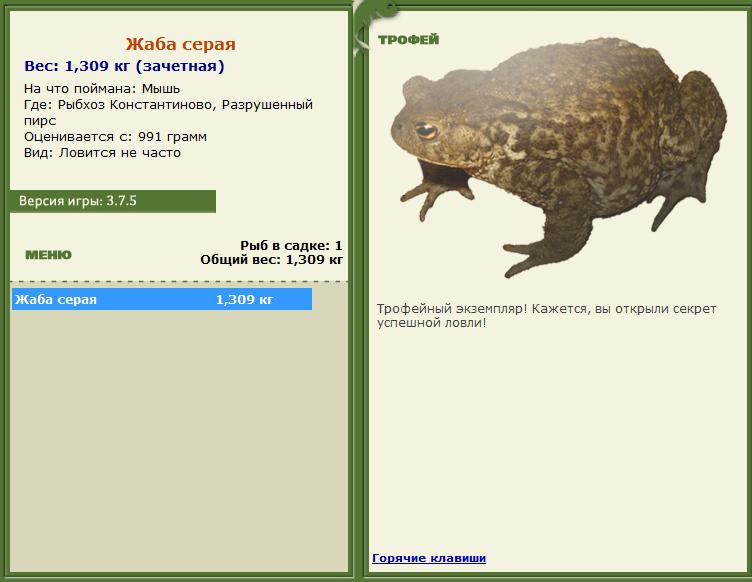Click the 'Общий вес: 1,309 кг' total
Image resolution: width=752 pixels, height=582 pixels.
click(271, 260)
